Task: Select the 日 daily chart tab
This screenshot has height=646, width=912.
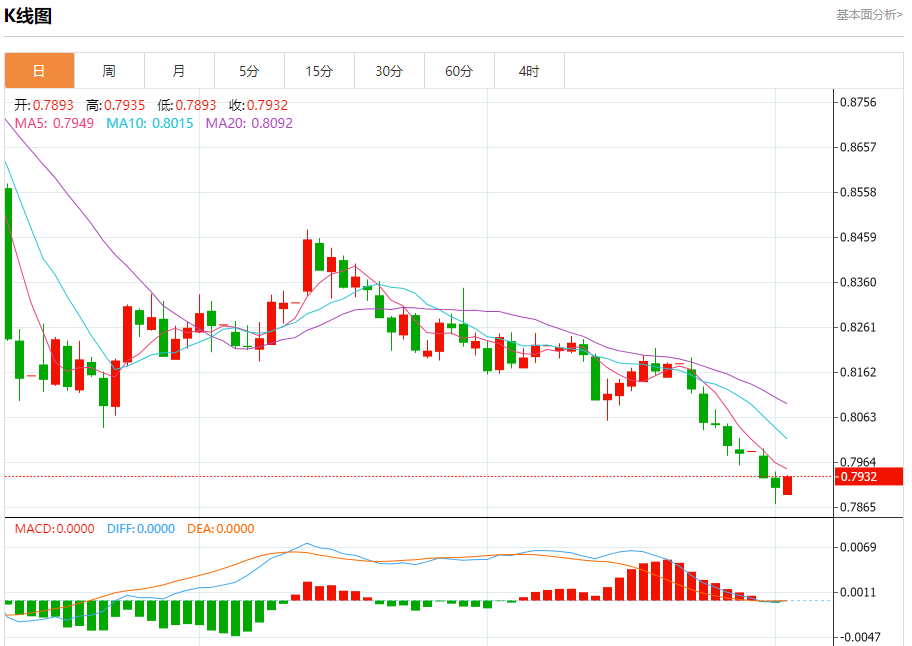Action: [x=40, y=71]
